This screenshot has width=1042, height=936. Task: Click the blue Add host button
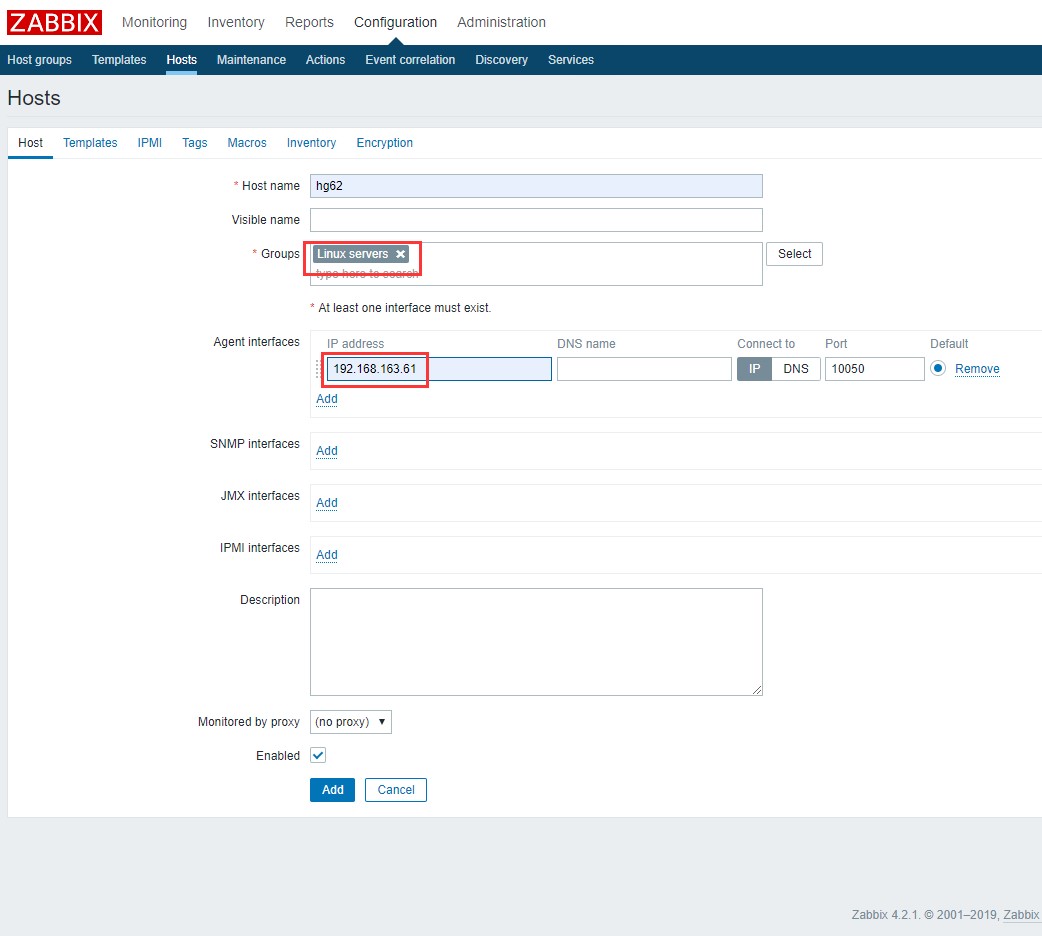[332, 790]
